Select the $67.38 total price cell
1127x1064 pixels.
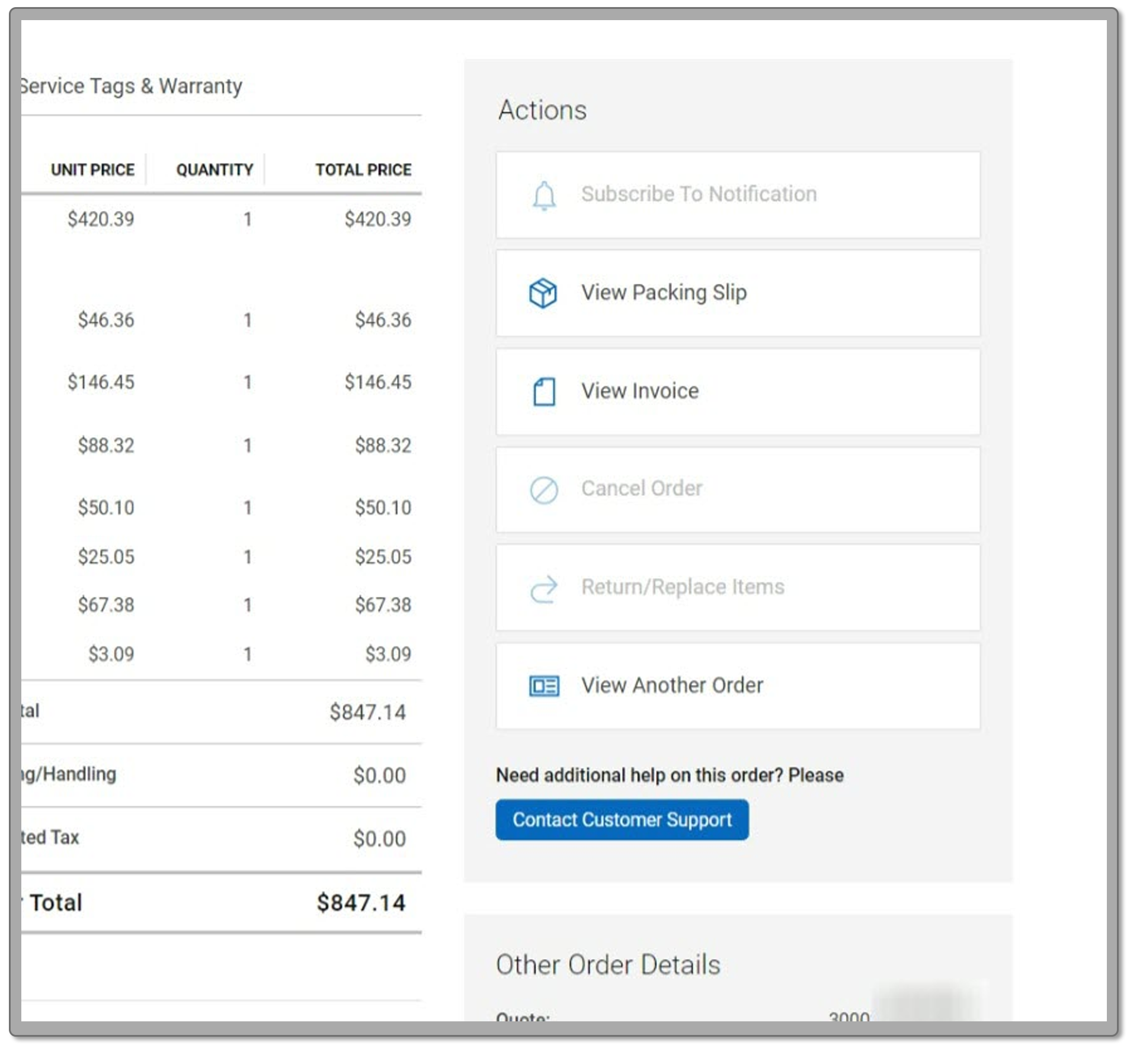point(383,605)
